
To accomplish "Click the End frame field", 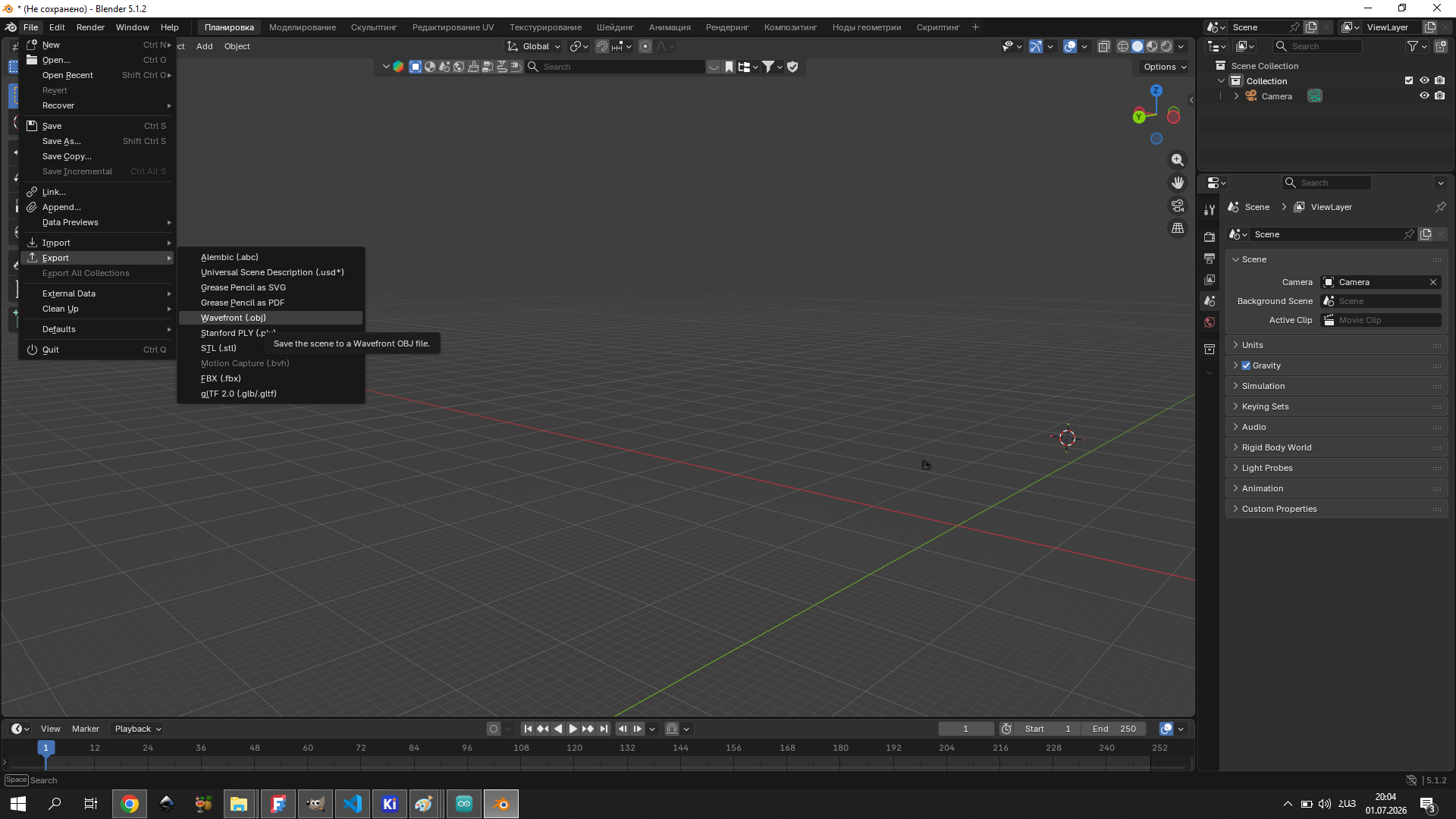I will (x=1114, y=729).
